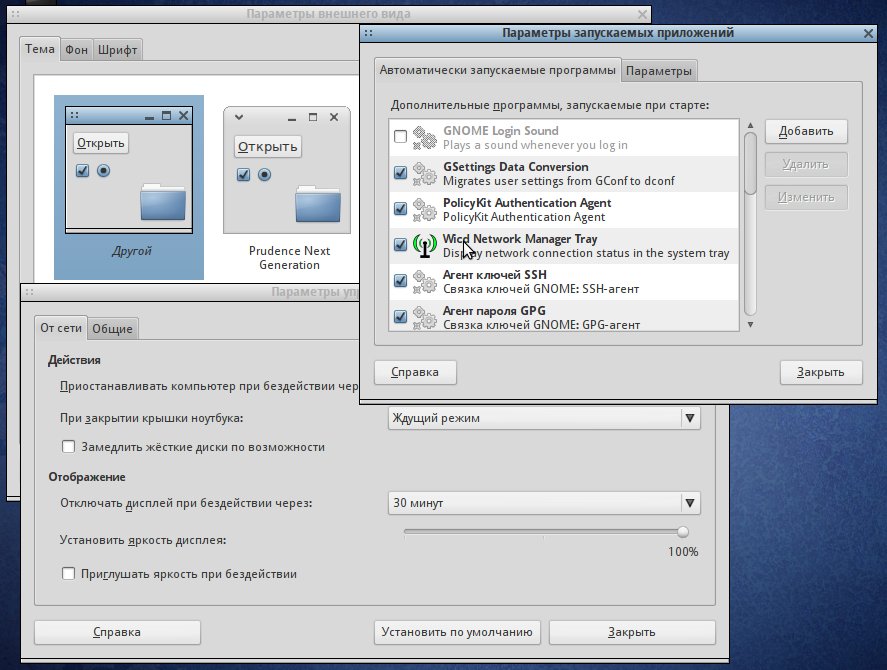Click Установить по умолчанию button
The width and height of the screenshot is (887, 670).
[457, 632]
